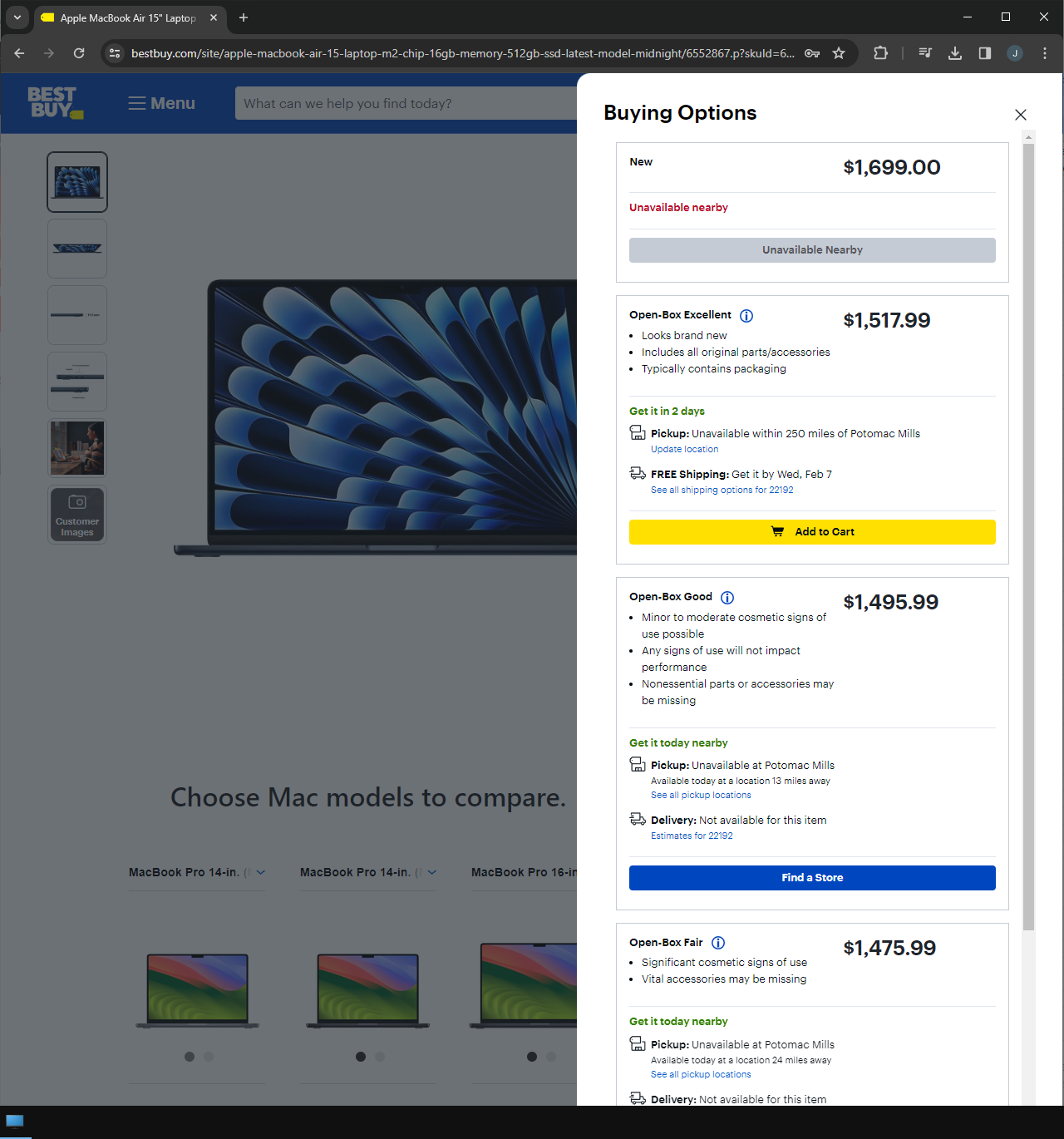This screenshot has height=1139, width=1064.
Task: Click the browser back arrow
Action: point(19,53)
